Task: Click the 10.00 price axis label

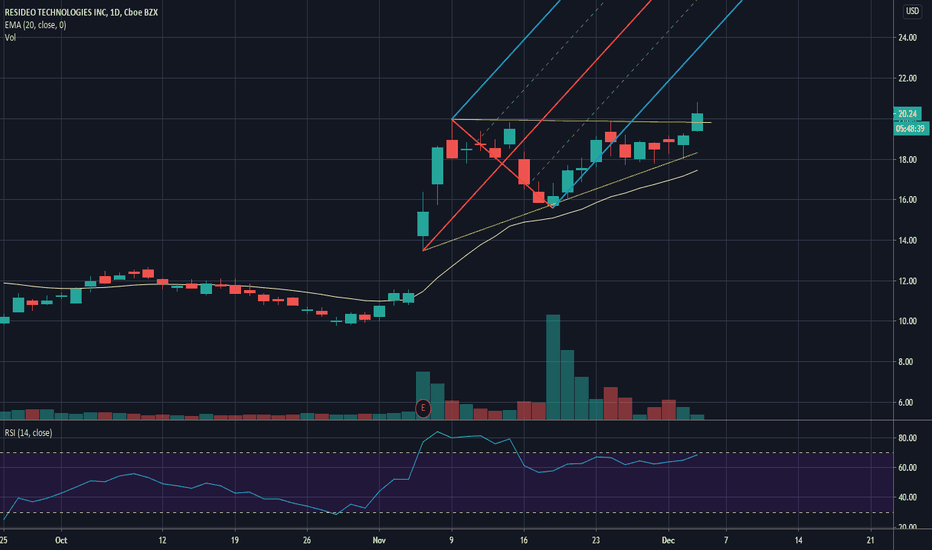Action: (x=907, y=321)
